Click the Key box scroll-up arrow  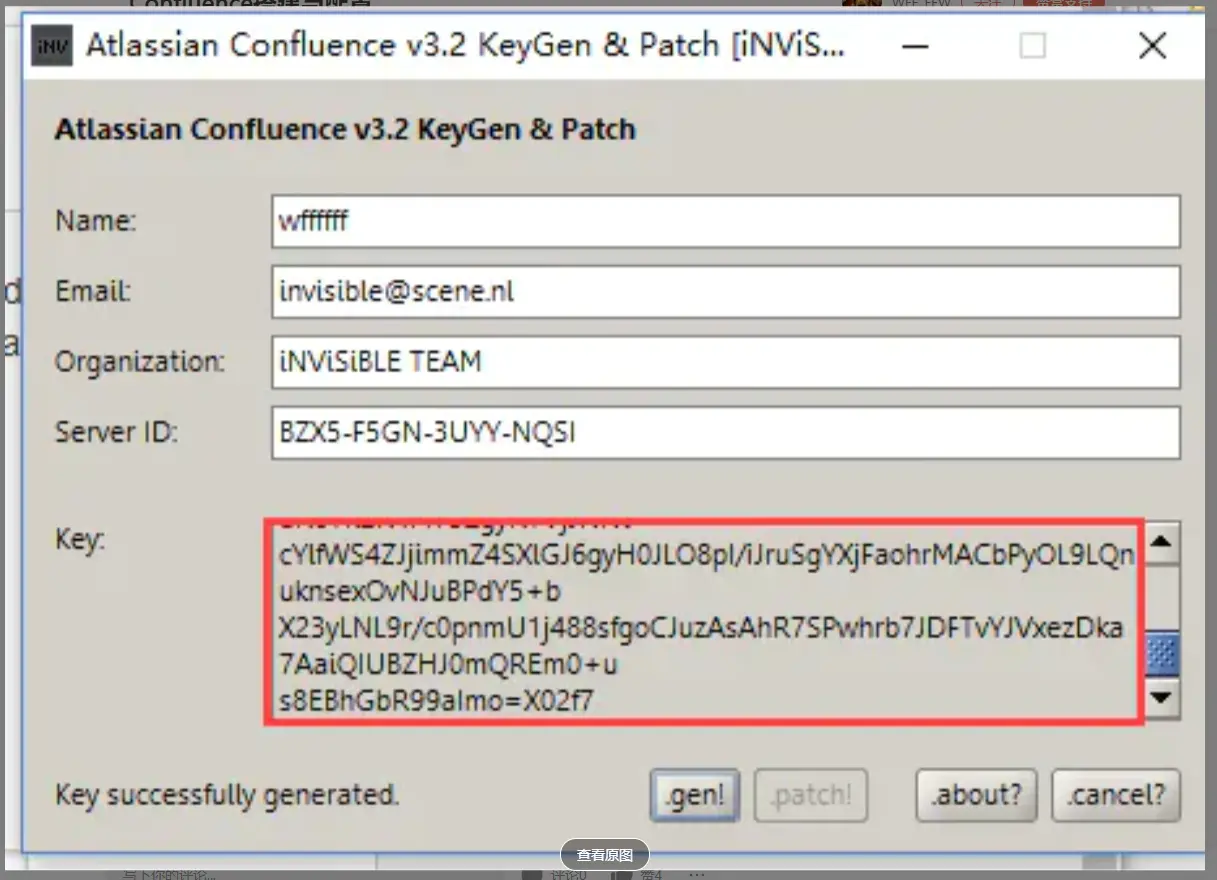[1161, 544]
